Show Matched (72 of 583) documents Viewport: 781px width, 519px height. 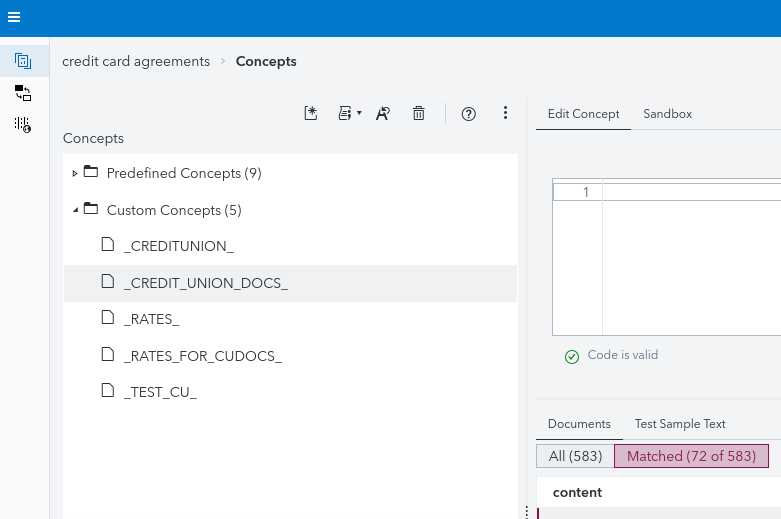[x=691, y=456]
